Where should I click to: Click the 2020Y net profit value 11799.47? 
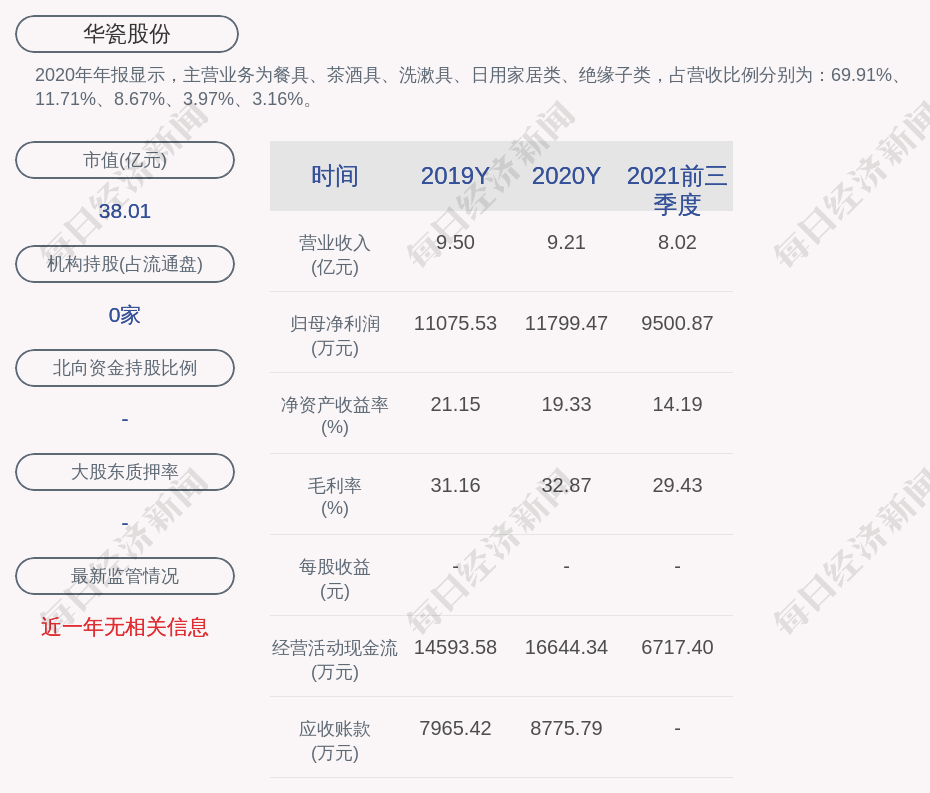pyautogui.click(x=566, y=324)
